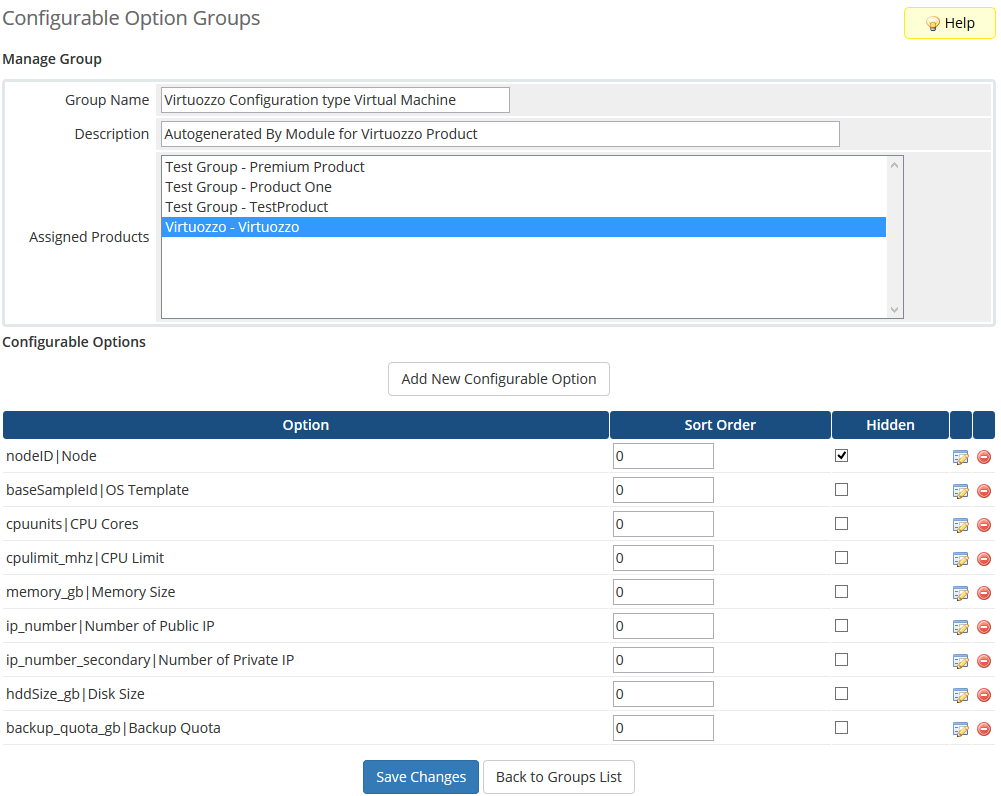Image resolution: width=1001 pixels, height=796 pixels.
Task: Click Add New Configurable Option
Action: [x=499, y=379]
